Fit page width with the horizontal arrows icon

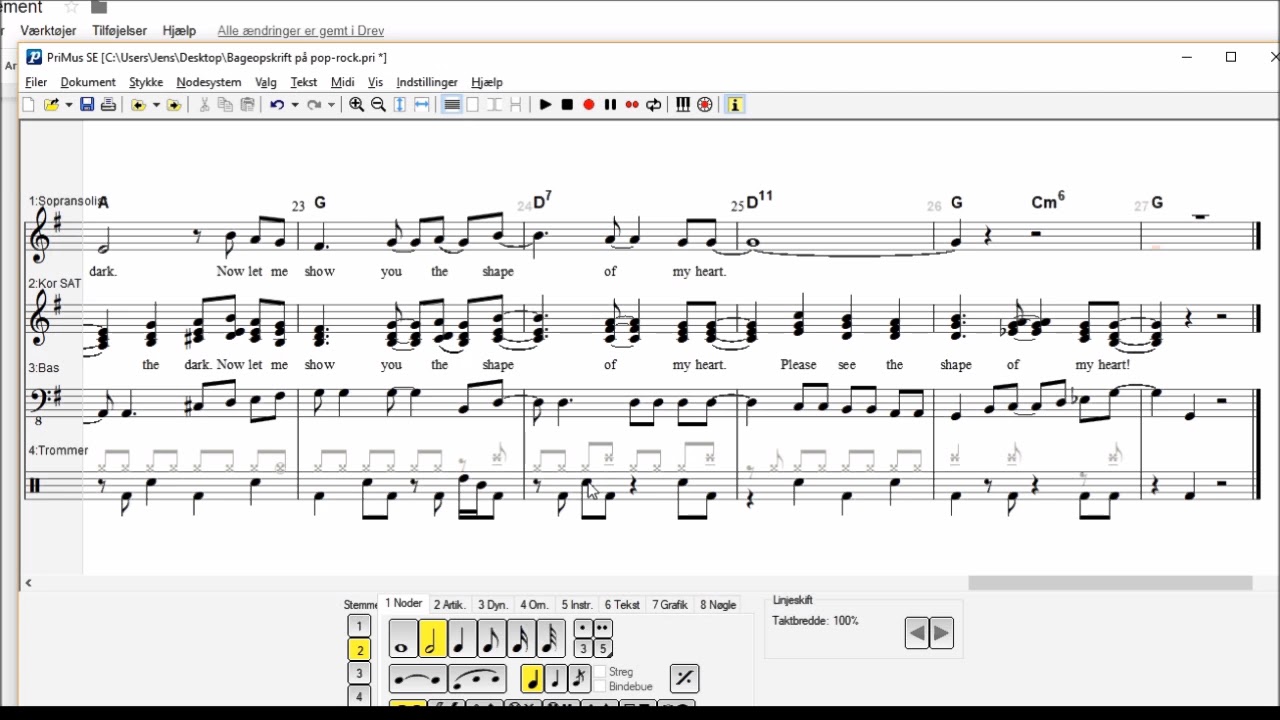pyautogui.click(x=422, y=105)
